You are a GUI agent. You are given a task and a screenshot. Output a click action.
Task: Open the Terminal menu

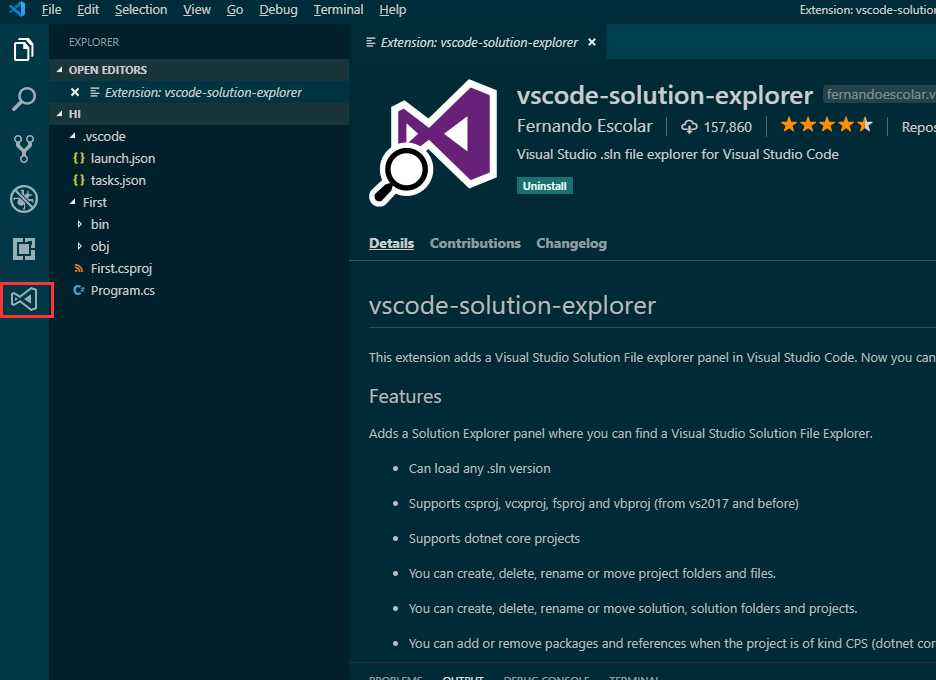coord(338,10)
